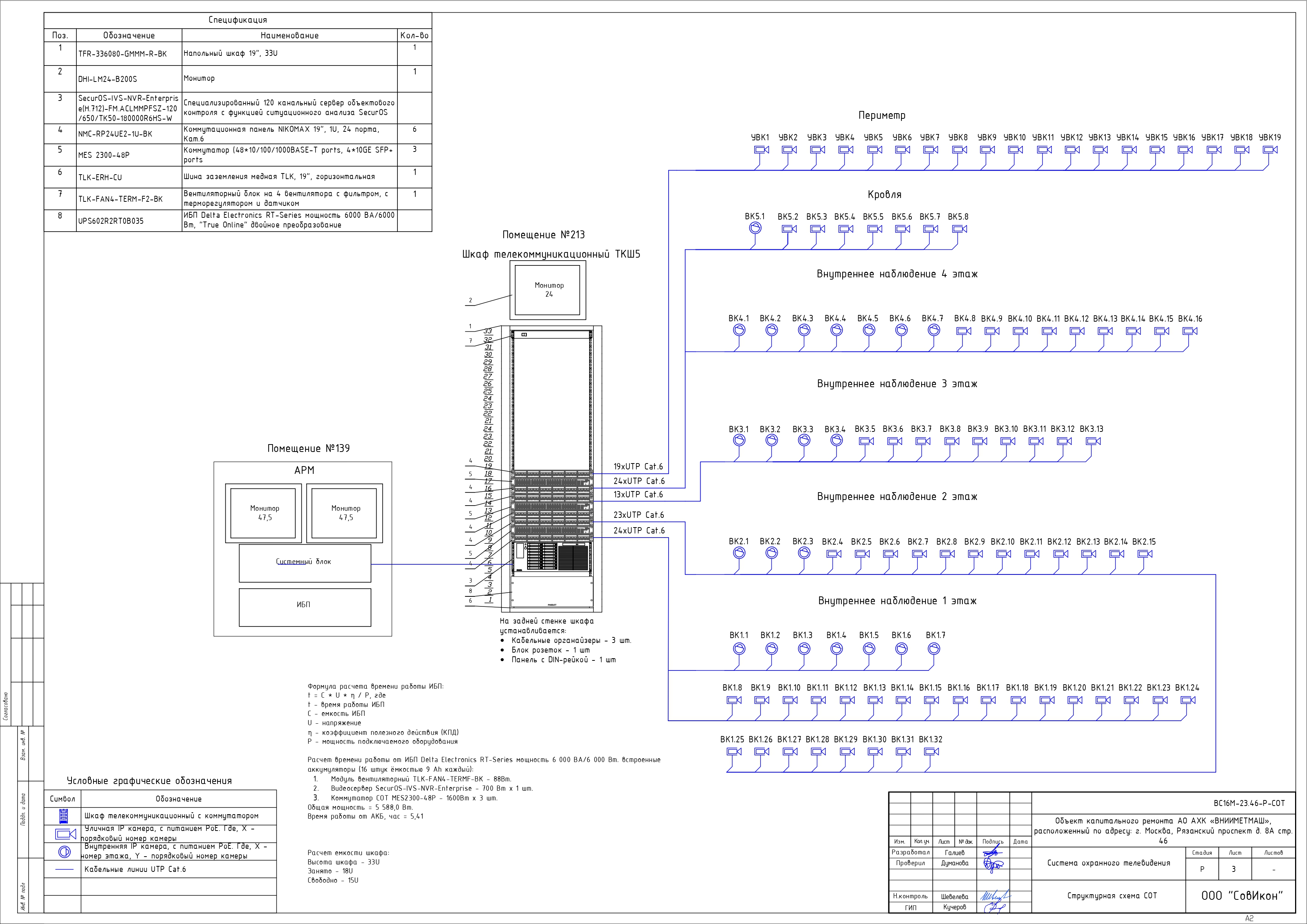
Task: Click the dome camera symbol under ВК4.1
Action: pos(739,330)
